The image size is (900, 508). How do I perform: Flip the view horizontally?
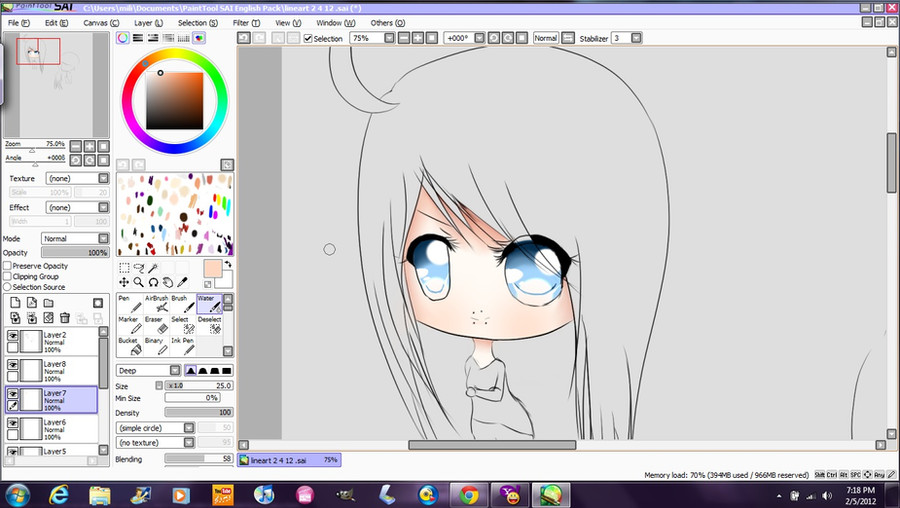click(568, 38)
